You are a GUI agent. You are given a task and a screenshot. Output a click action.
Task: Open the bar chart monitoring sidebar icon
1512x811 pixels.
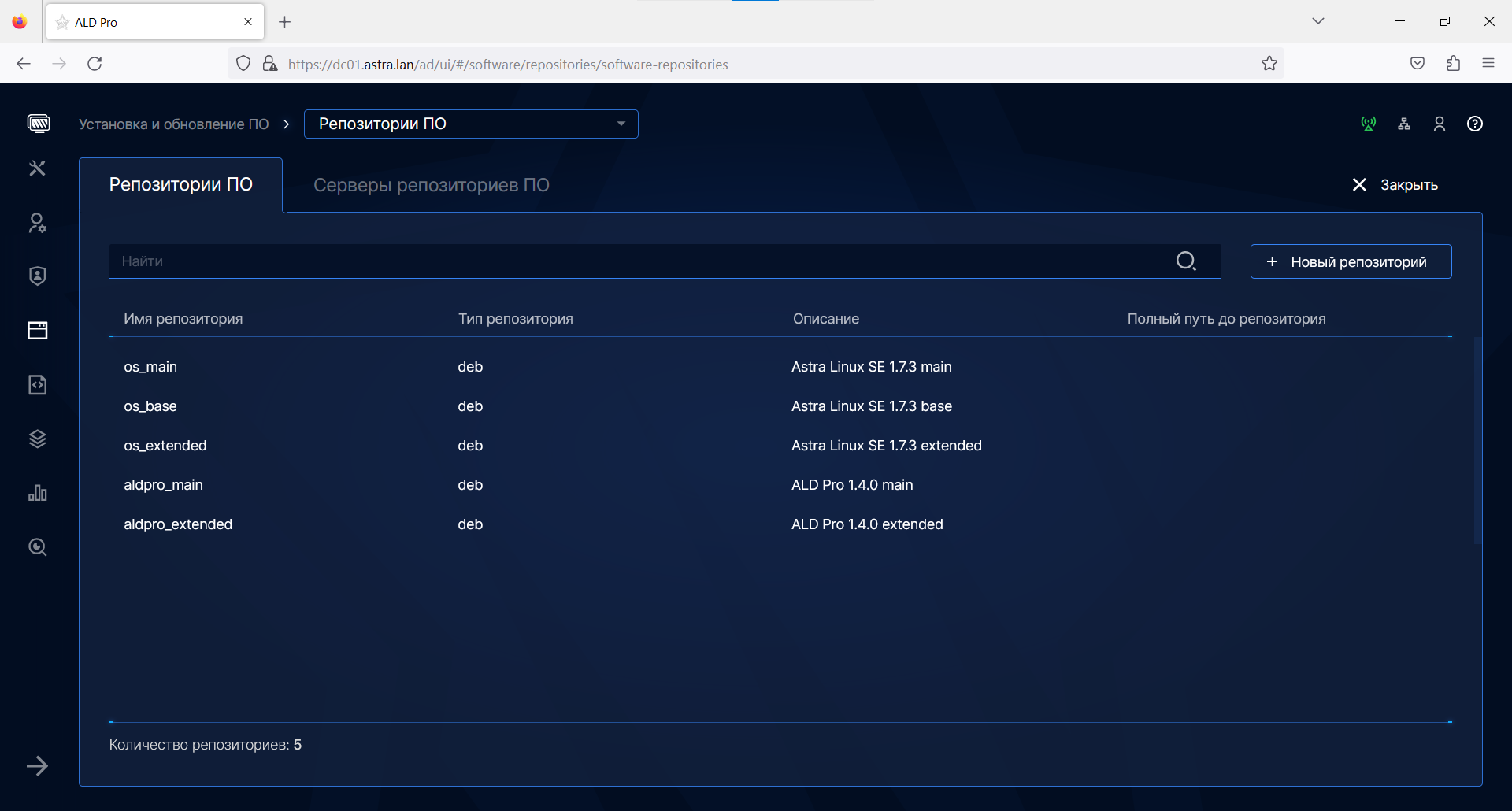[37, 493]
